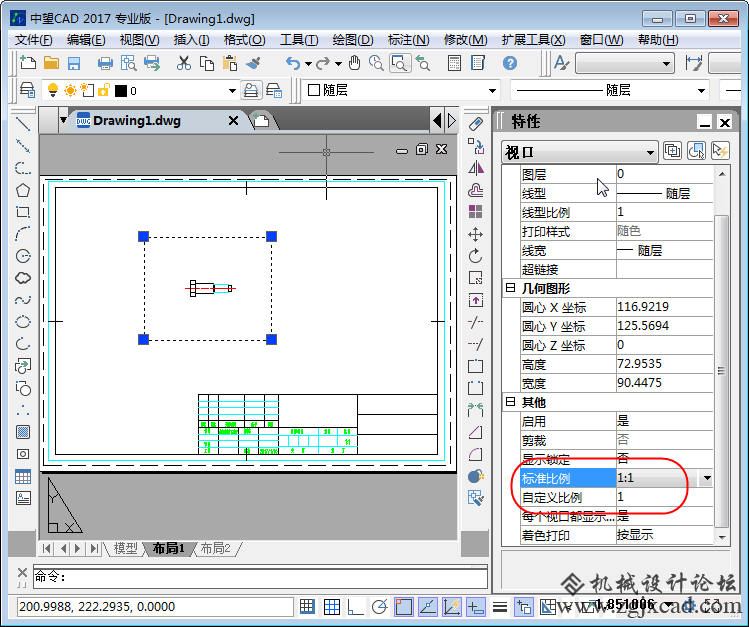The height and width of the screenshot is (627, 749).
Task: Click the Open file folder icon
Action: point(51,63)
